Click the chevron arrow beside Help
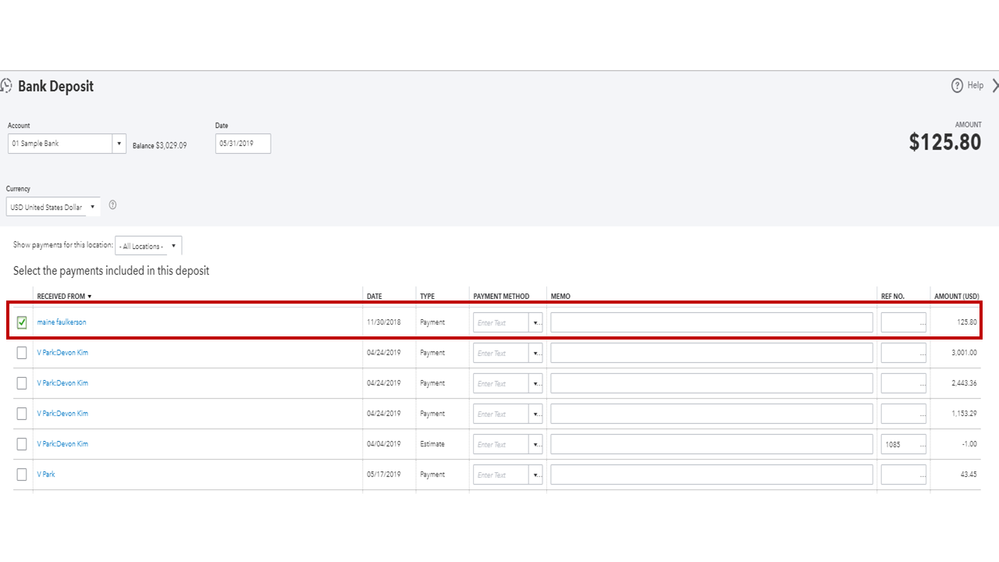Screen dimensions: 999x562 [x=994, y=86]
